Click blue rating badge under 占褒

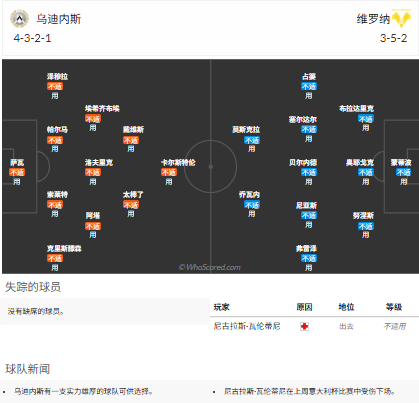tap(309, 86)
